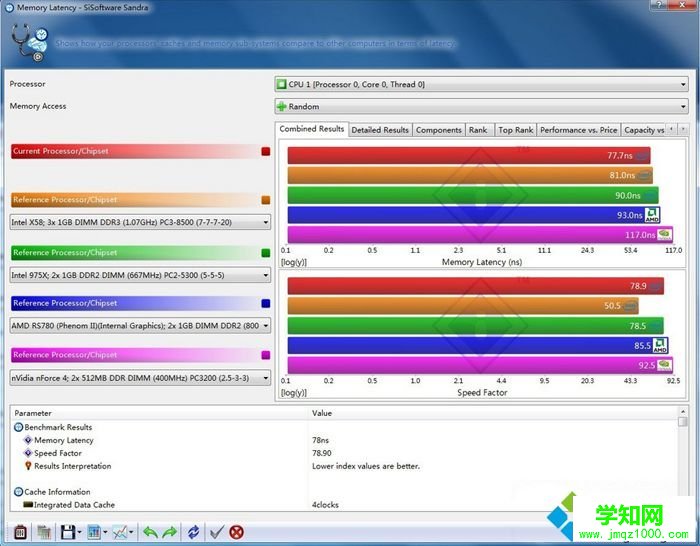Click the green 90.0ns latency bar

(473, 195)
